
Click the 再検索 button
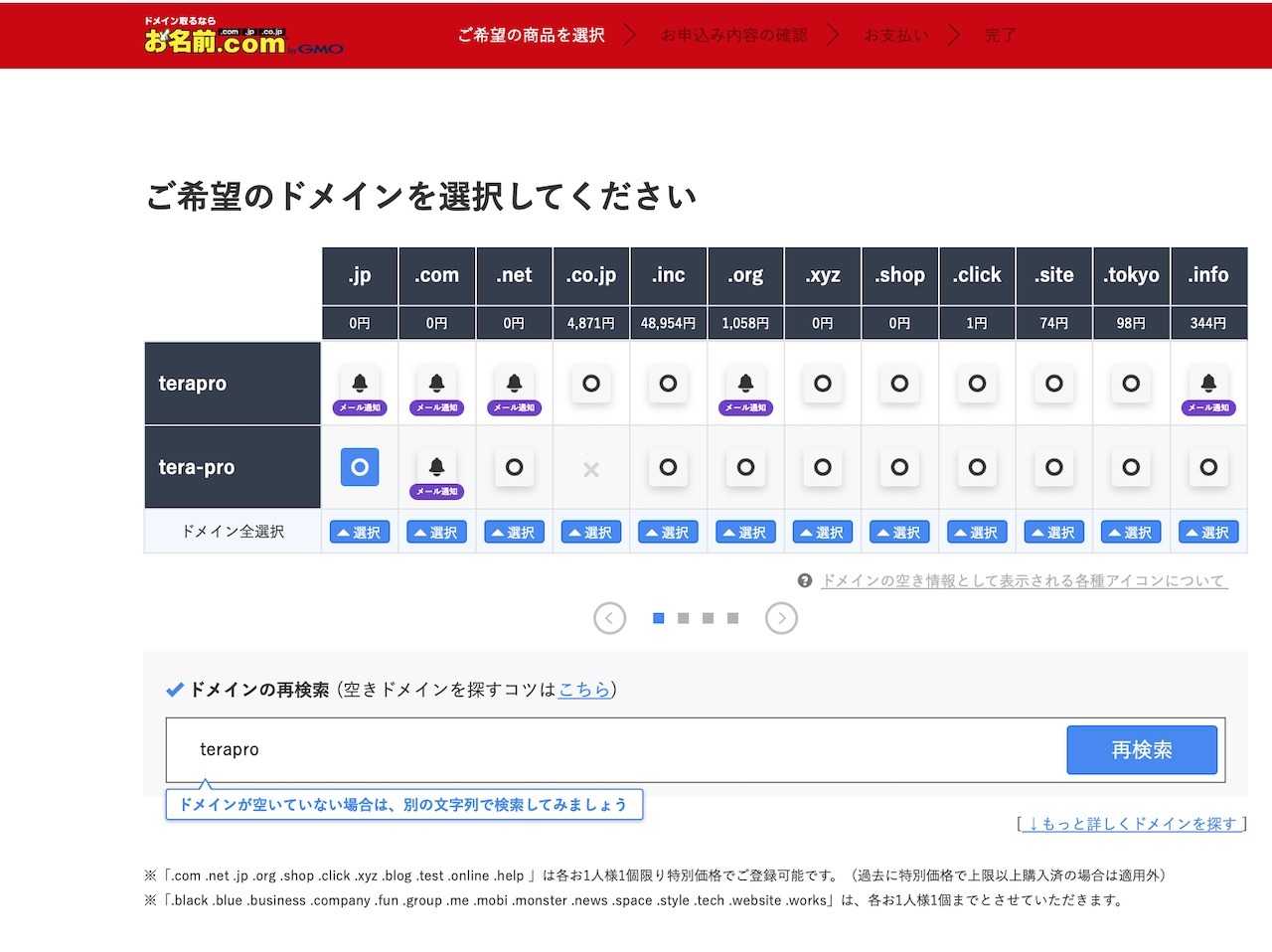(1141, 749)
